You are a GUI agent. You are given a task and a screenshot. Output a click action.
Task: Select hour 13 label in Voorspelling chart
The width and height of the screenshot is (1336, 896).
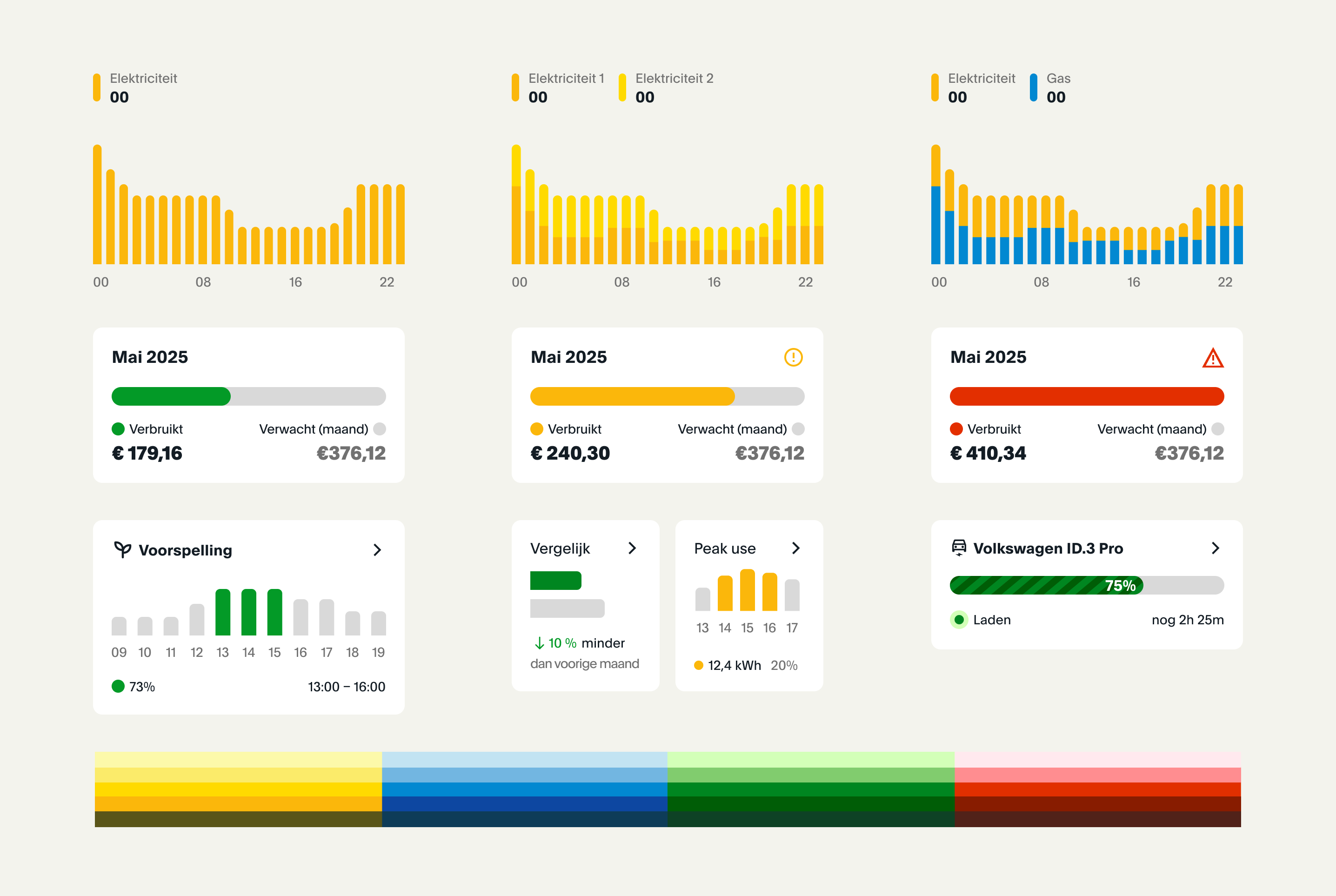222,653
